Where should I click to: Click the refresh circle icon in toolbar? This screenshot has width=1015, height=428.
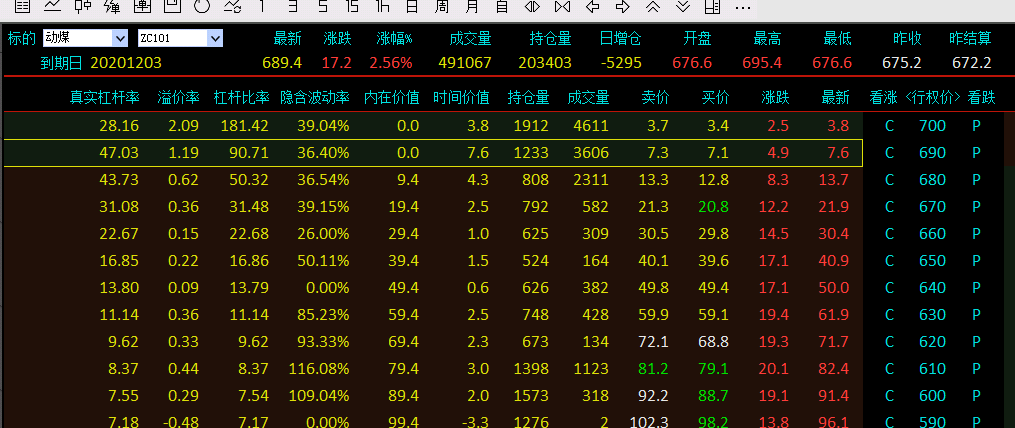202,6
